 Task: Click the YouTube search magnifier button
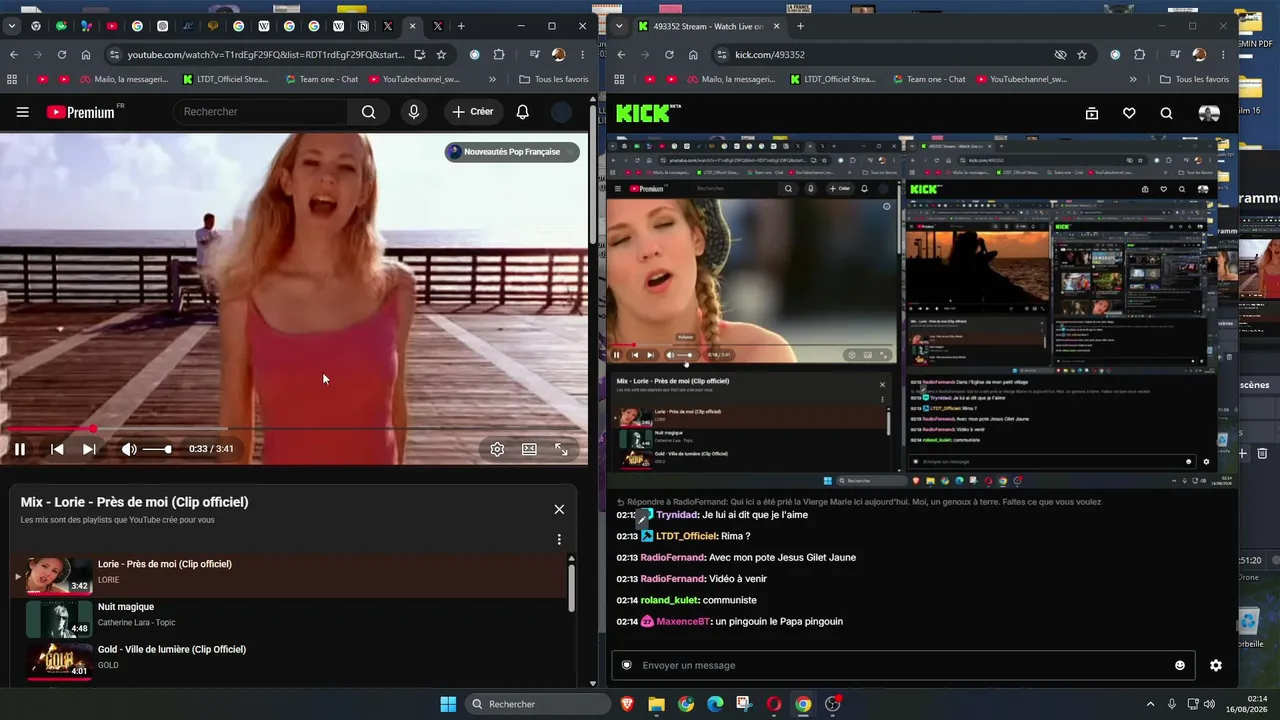(x=369, y=112)
